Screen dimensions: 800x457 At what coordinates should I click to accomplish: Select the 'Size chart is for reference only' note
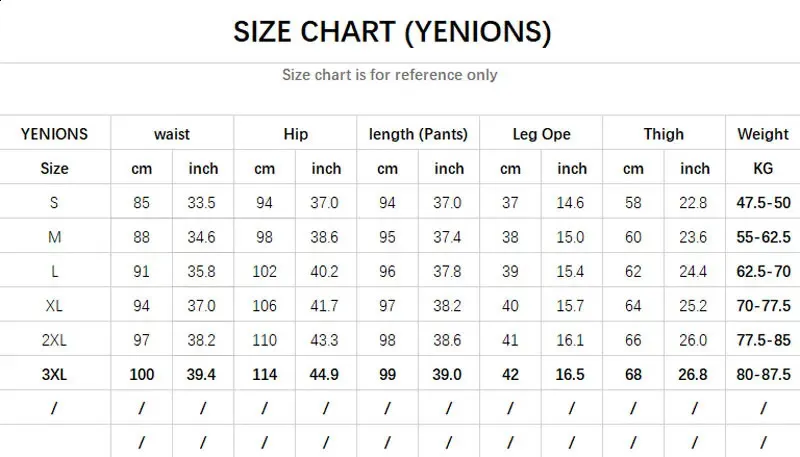(x=390, y=75)
